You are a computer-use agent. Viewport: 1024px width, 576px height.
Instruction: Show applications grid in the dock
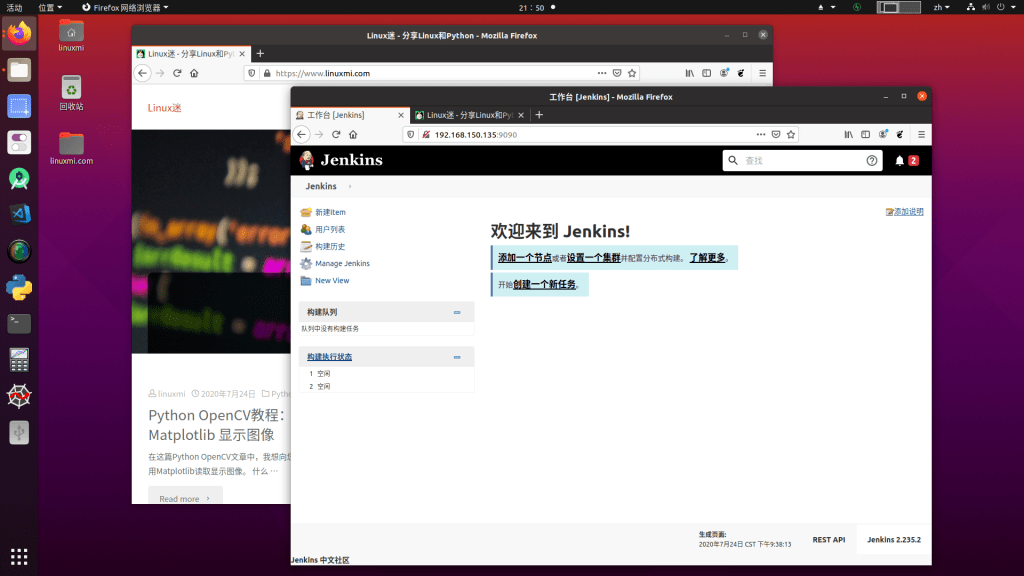coord(19,557)
